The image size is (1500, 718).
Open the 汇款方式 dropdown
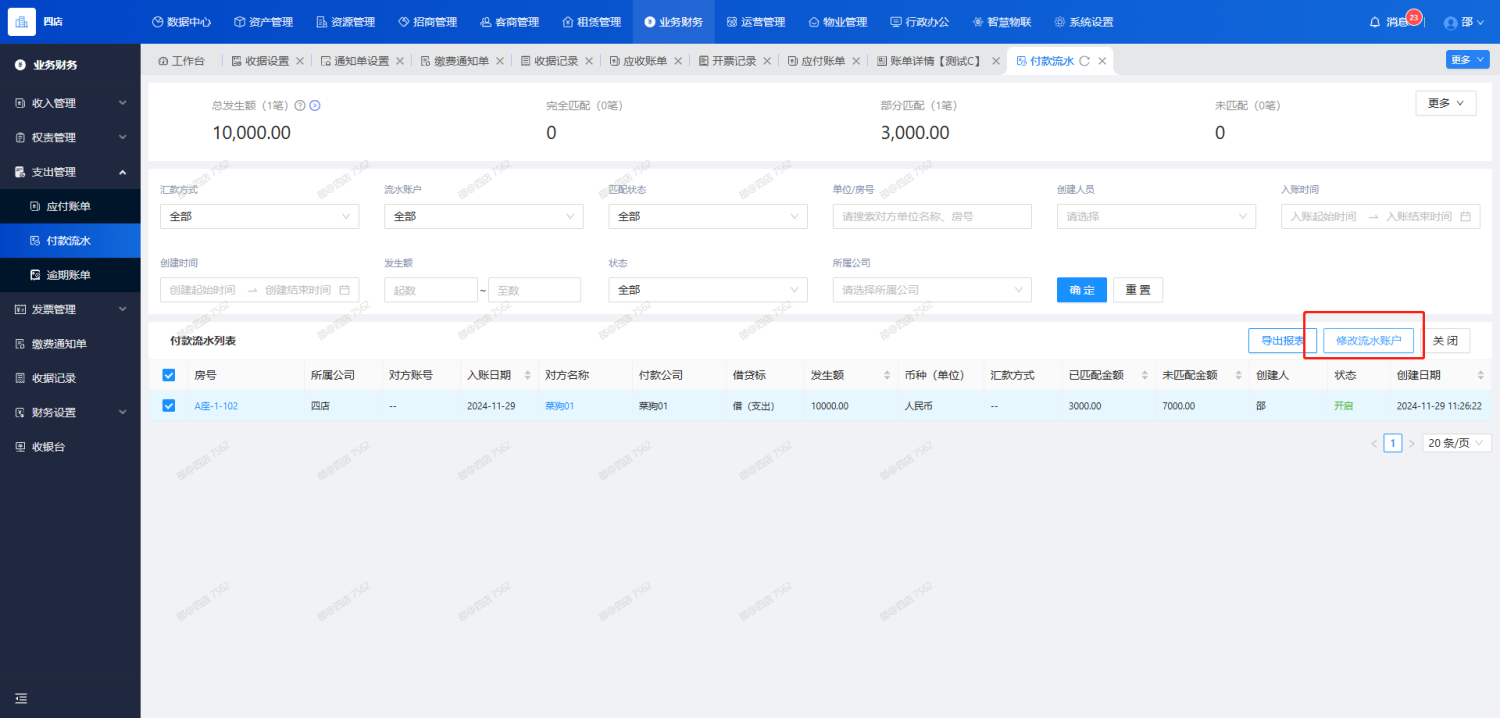259,216
